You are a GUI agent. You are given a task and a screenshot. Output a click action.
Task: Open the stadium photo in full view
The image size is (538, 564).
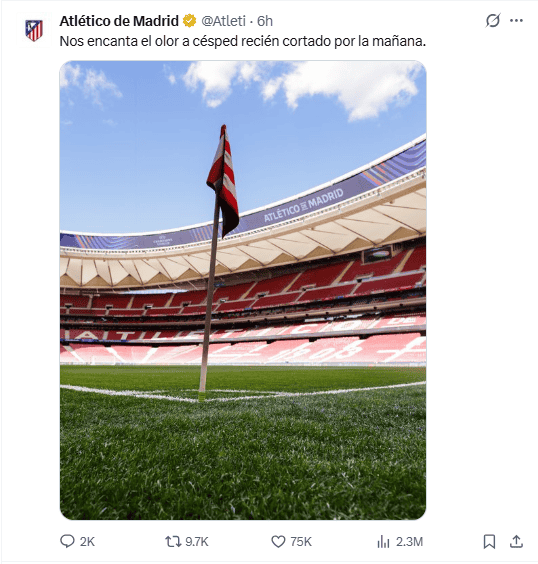click(x=243, y=290)
